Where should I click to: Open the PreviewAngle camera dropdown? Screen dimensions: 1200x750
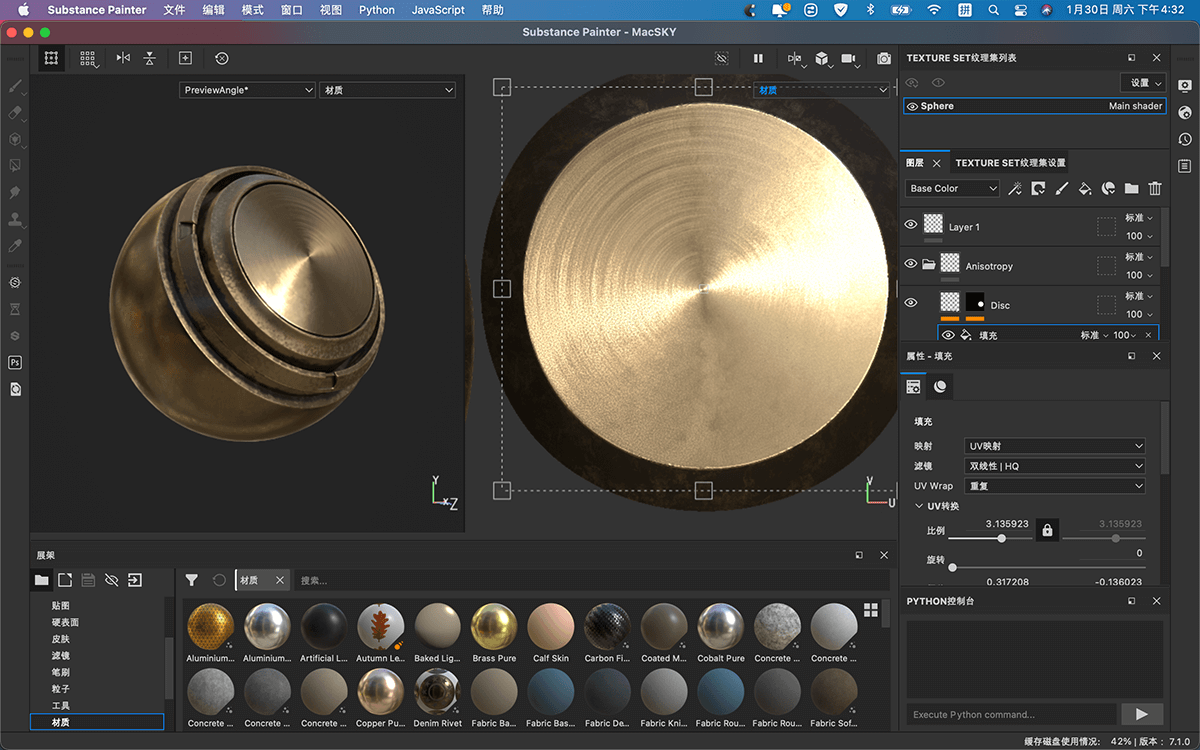point(247,90)
